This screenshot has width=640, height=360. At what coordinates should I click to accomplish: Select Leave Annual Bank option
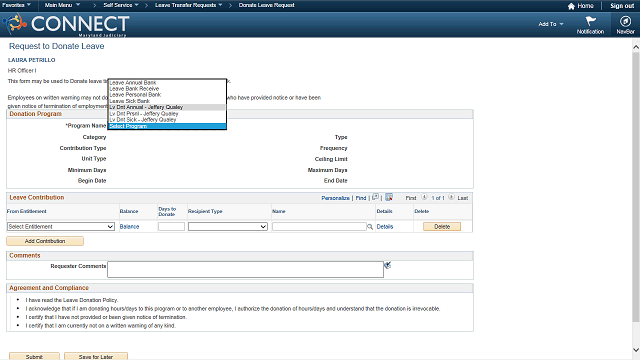tap(167, 82)
